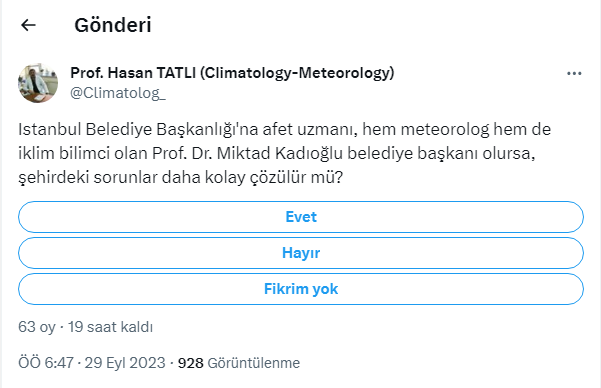
Task: Open the three-dot more options menu
Action: point(574,73)
